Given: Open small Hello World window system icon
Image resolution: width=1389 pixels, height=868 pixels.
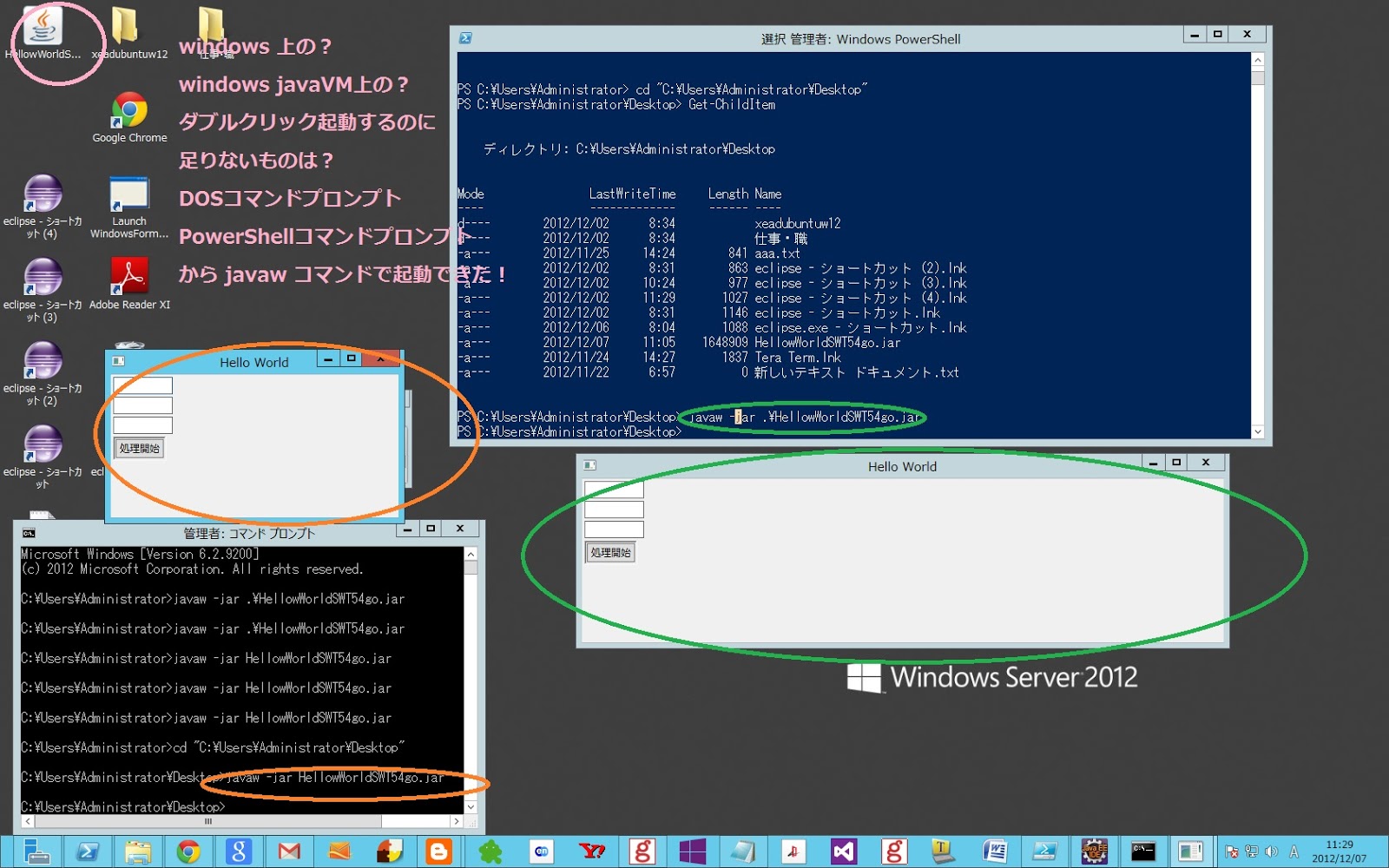Looking at the screenshot, I should coord(119,361).
